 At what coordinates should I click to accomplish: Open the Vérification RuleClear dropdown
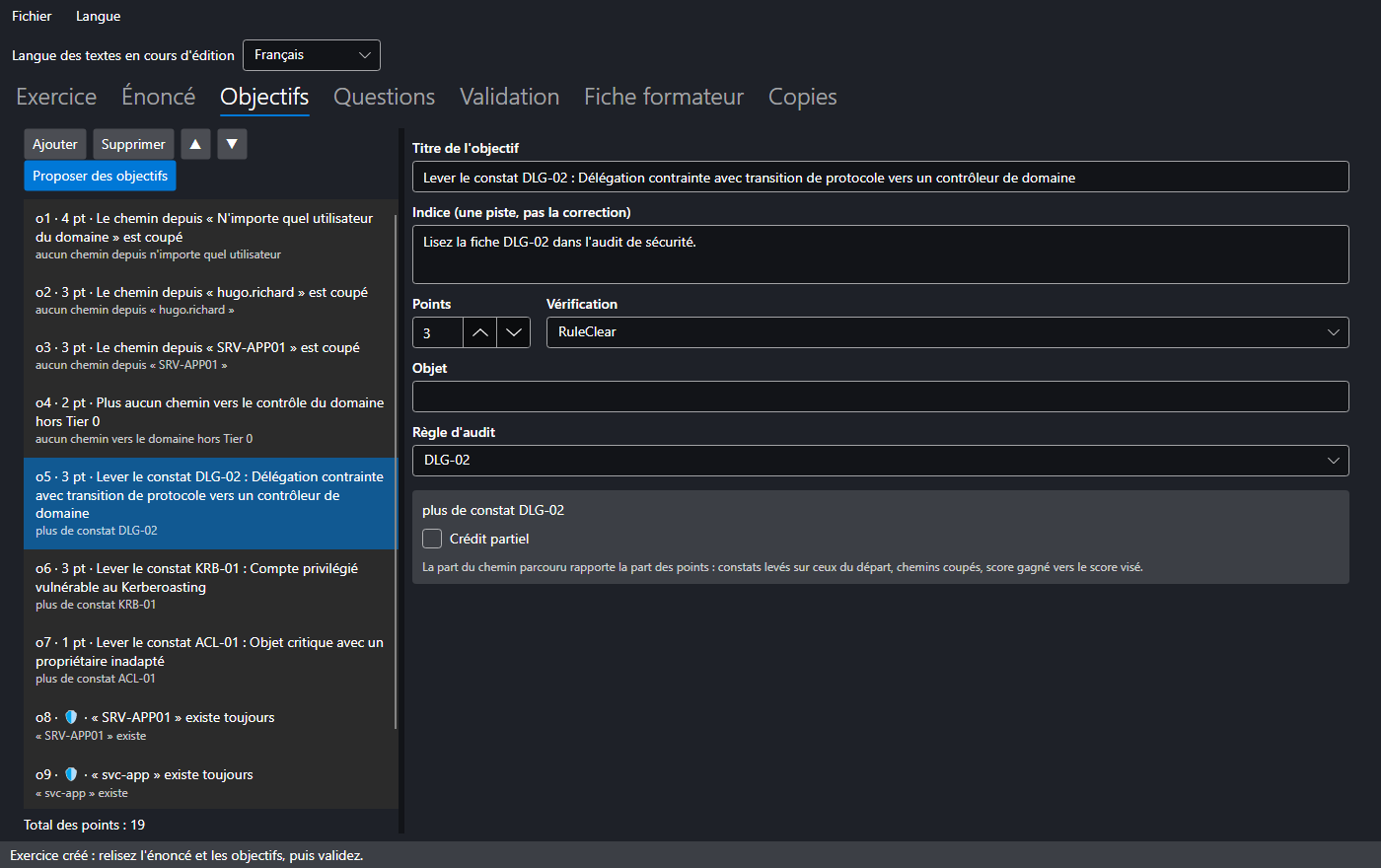pyautogui.click(x=947, y=332)
